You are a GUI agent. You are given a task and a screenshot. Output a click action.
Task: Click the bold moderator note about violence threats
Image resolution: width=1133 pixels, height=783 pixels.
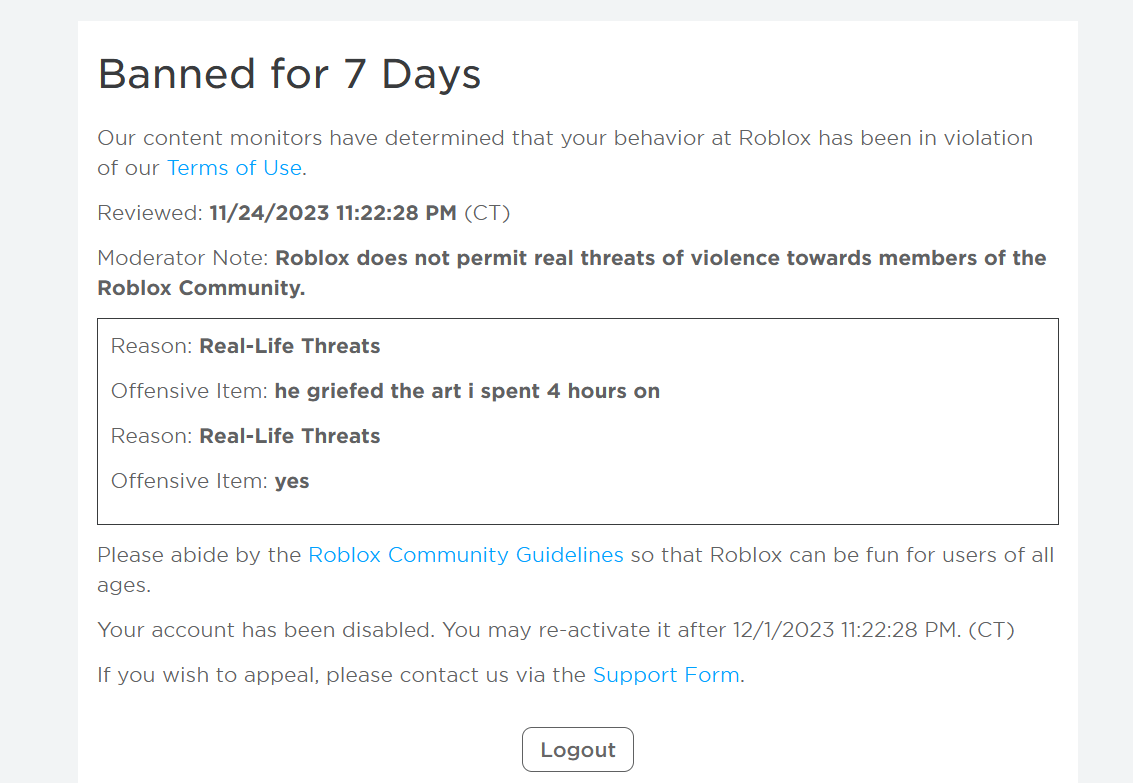pos(660,258)
